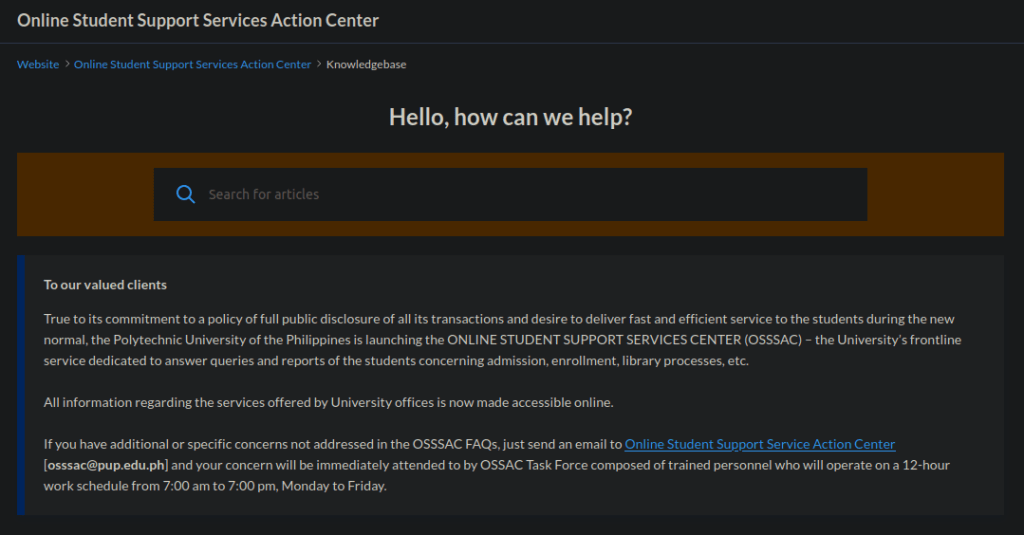Click the magnifying glass search icon
1024x535 pixels.
point(185,194)
